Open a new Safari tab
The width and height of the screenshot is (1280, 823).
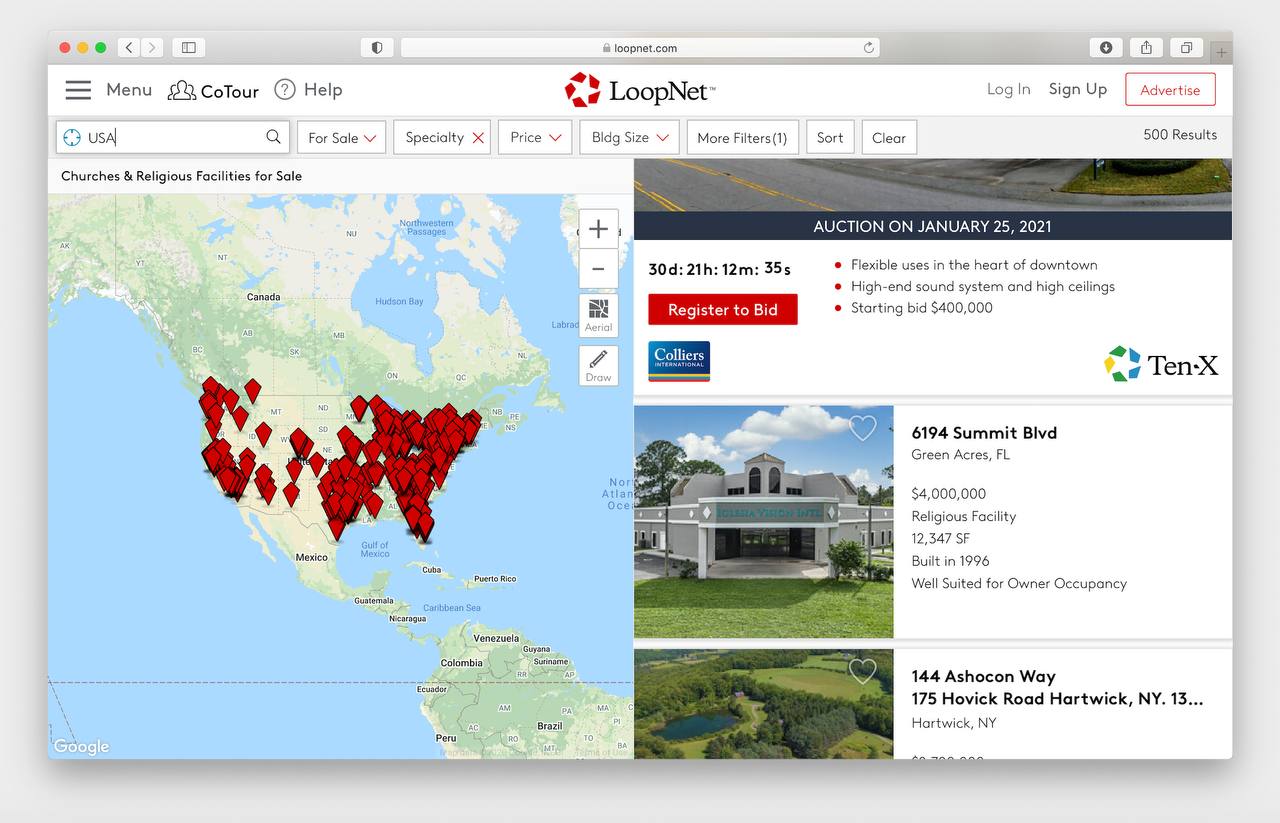(1222, 52)
